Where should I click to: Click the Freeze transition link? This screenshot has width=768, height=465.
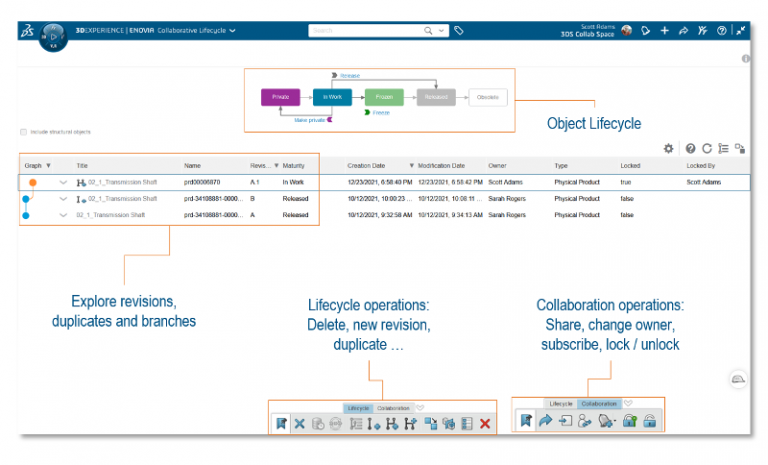(x=381, y=113)
